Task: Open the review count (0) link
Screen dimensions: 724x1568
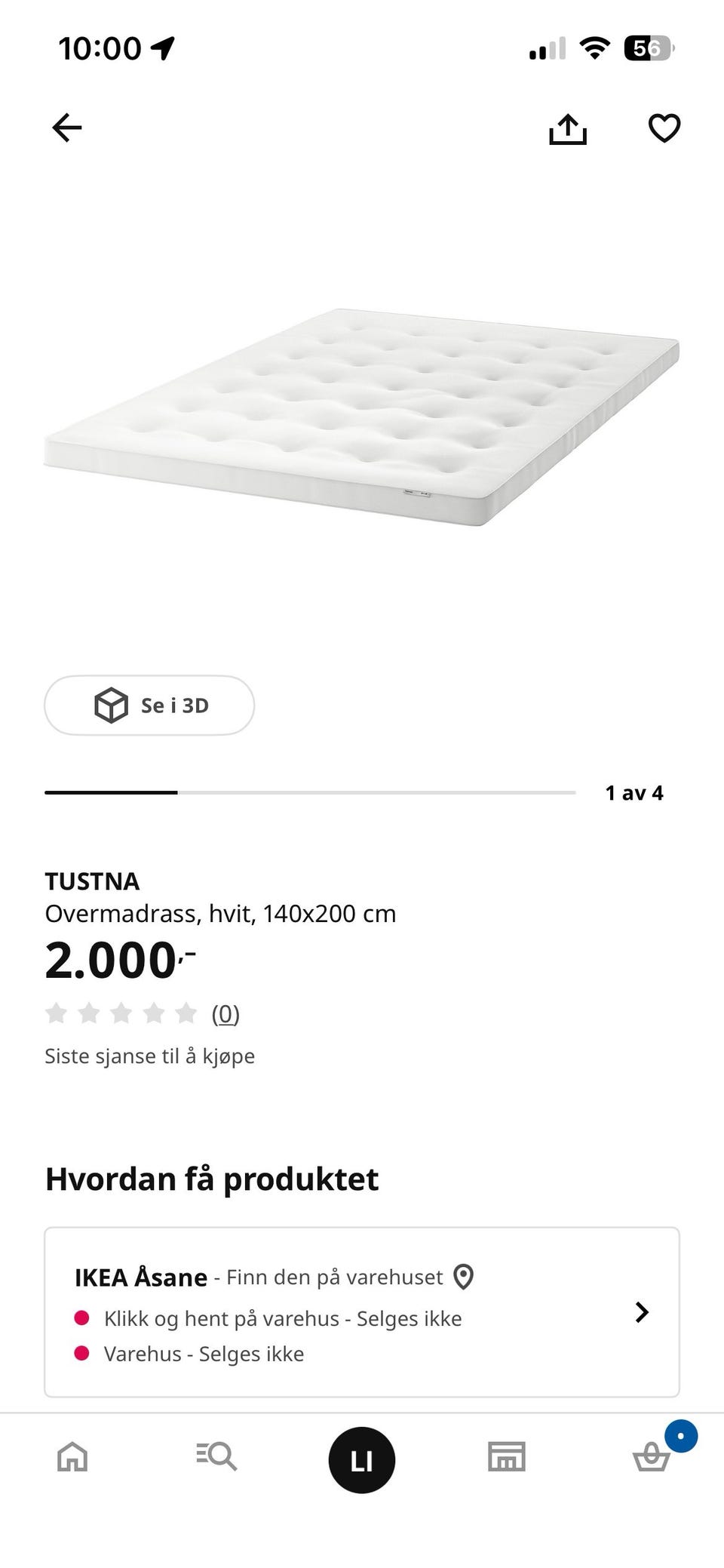Action: tap(225, 1013)
